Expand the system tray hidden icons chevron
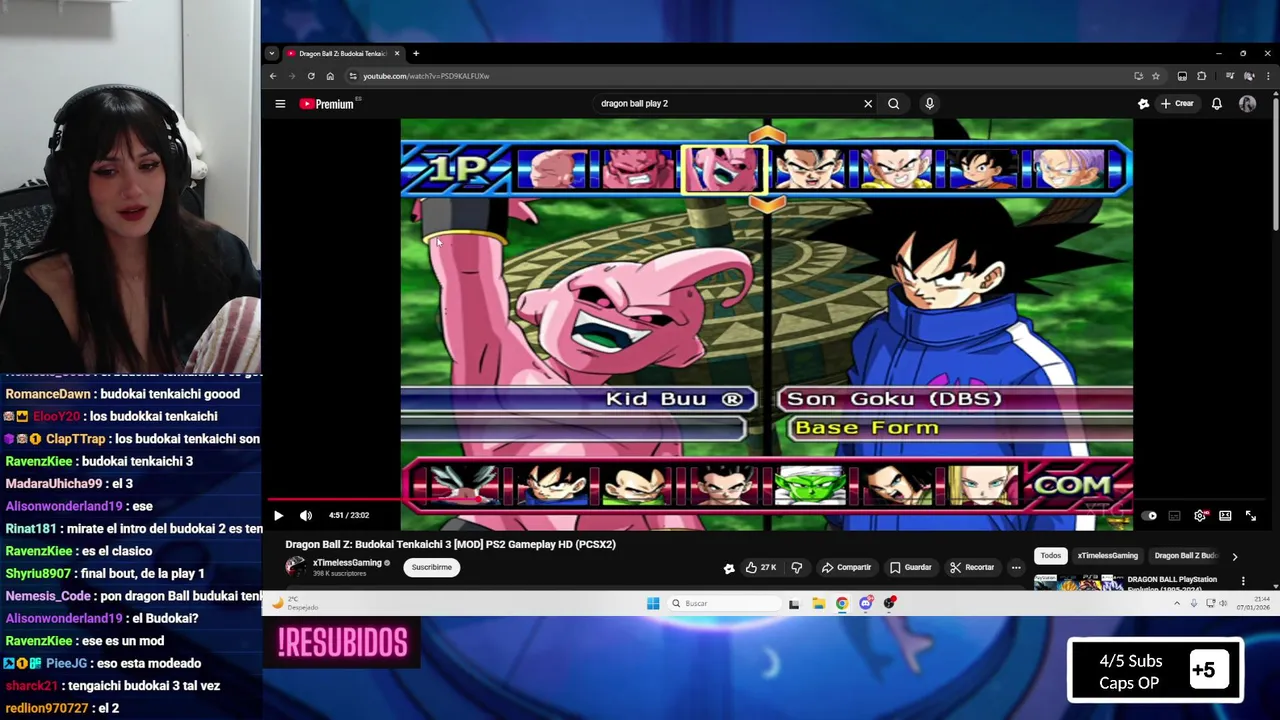Viewport: 1280px width, 720px height. [1177, 603]
